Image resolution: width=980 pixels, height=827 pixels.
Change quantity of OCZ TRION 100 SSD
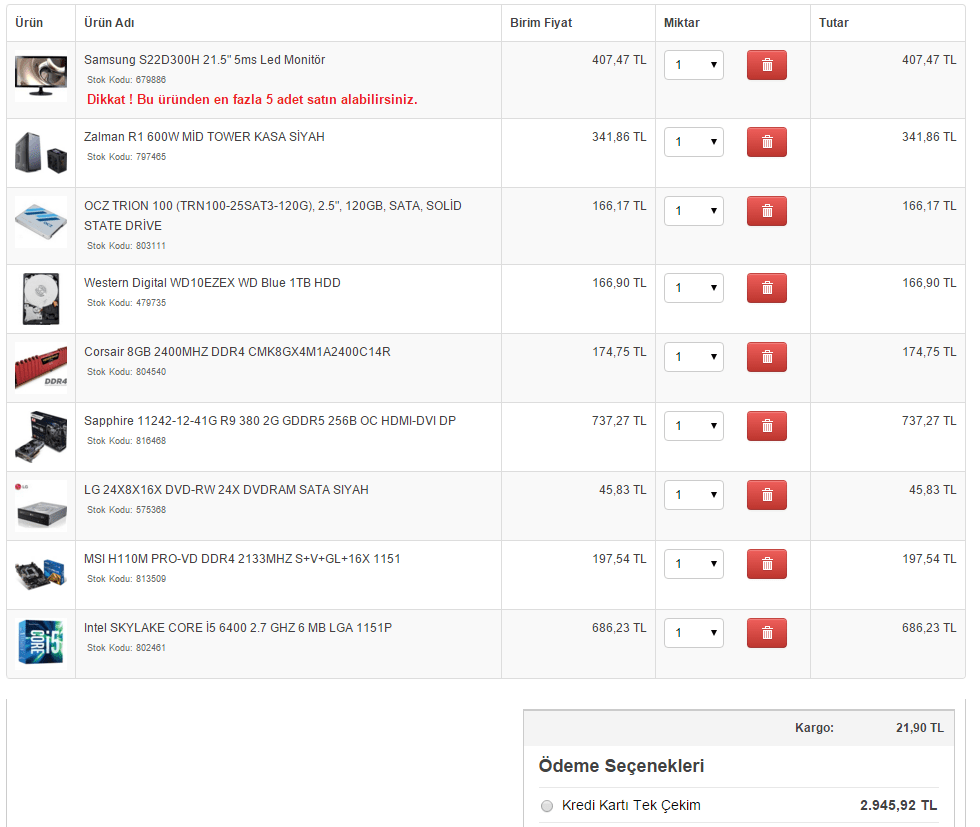[x=694, y=211]
